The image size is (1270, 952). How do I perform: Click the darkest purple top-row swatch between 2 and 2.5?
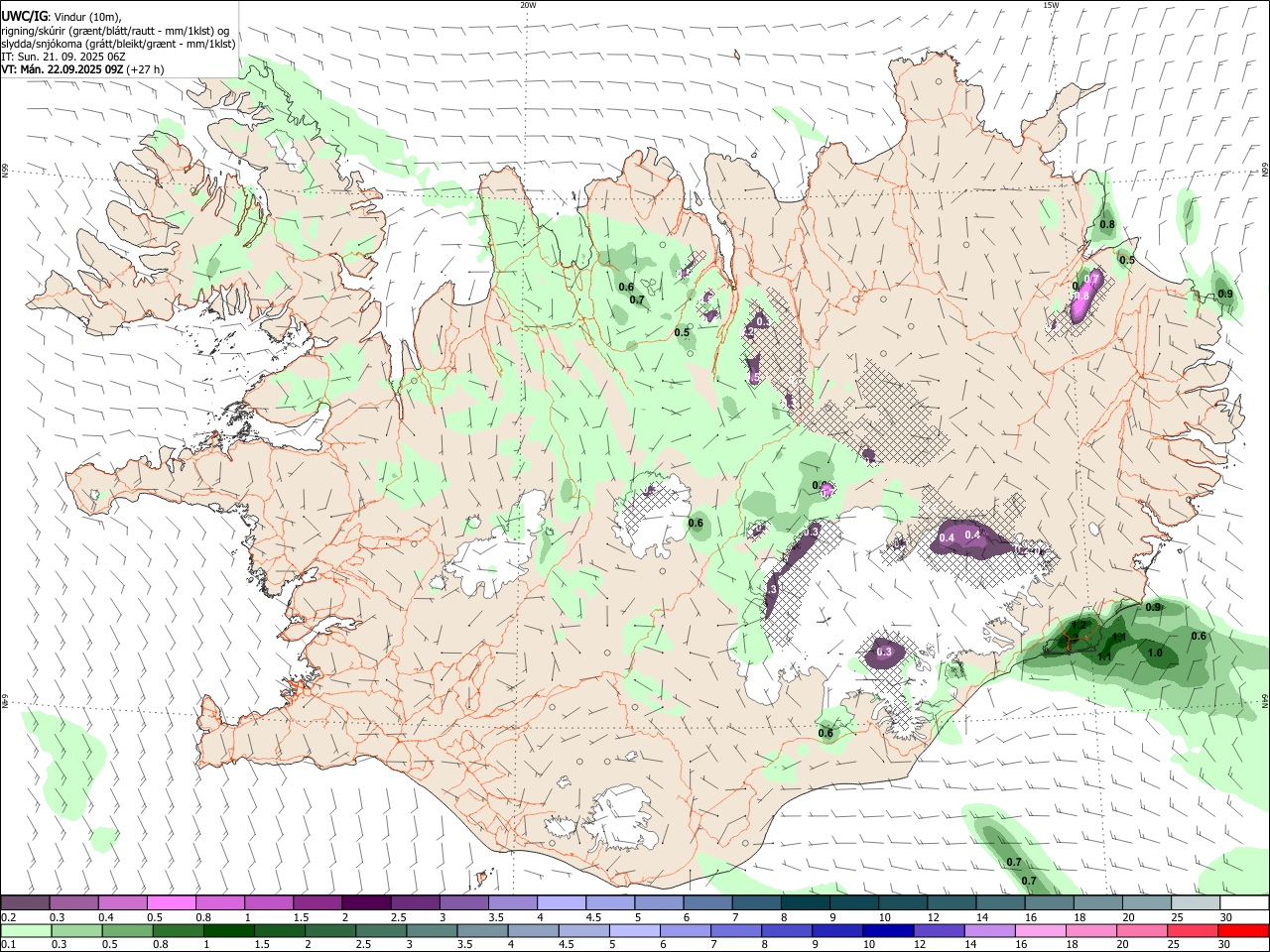click(x=366, y=902)
